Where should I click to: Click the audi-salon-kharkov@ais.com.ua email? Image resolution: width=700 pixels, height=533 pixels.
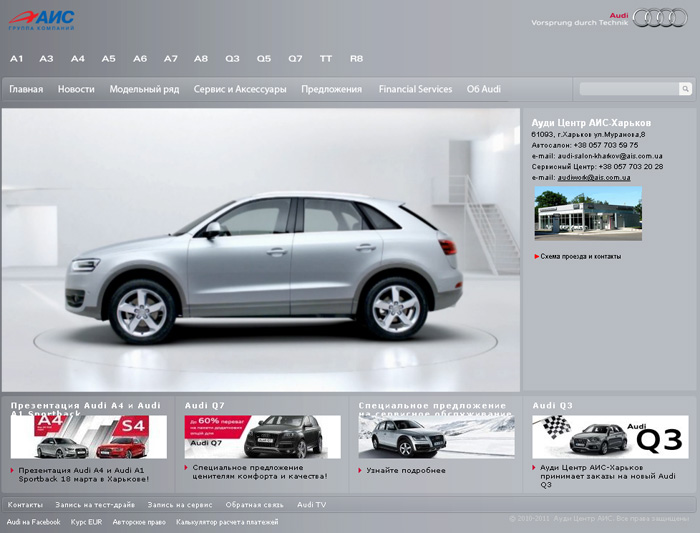click(x=610, y=156)
